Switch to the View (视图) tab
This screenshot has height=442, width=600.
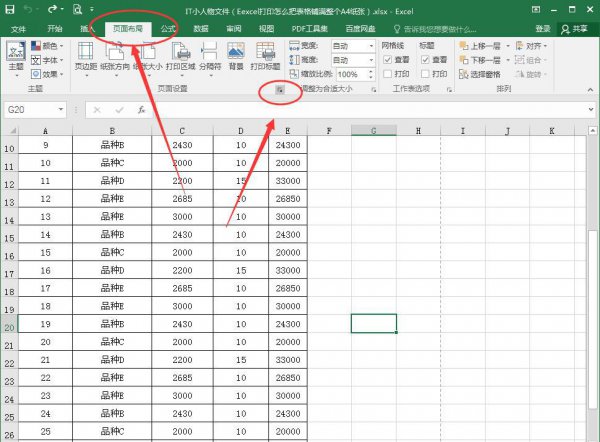coord(266,29)
